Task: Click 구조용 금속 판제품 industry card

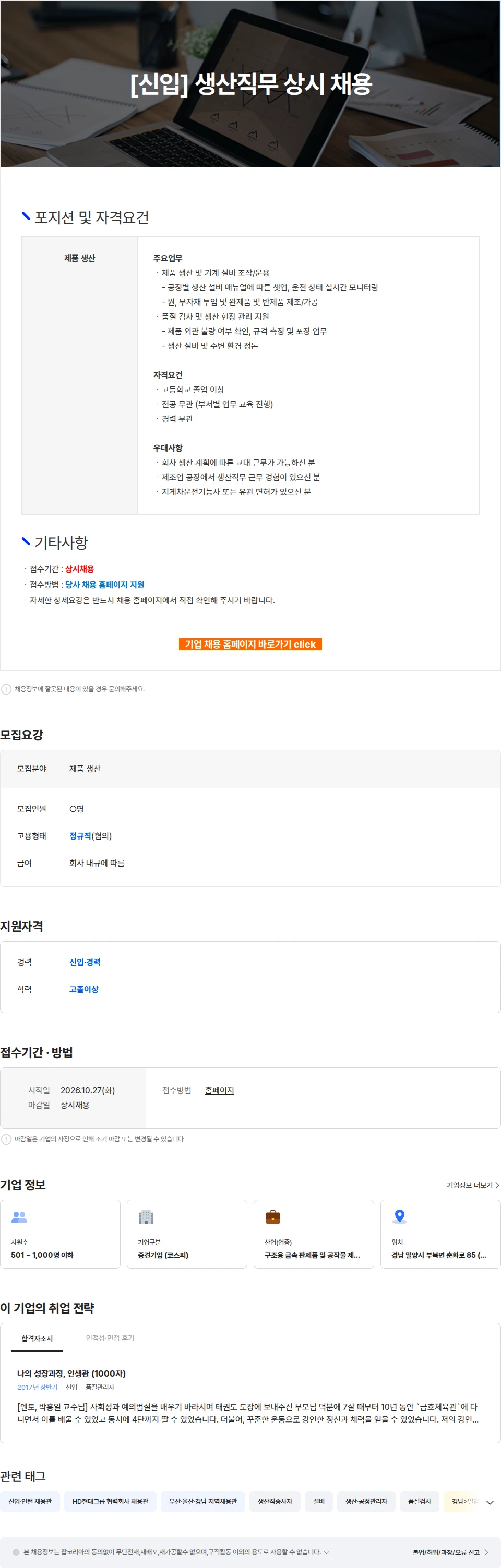Action: tap(314, 1234)
